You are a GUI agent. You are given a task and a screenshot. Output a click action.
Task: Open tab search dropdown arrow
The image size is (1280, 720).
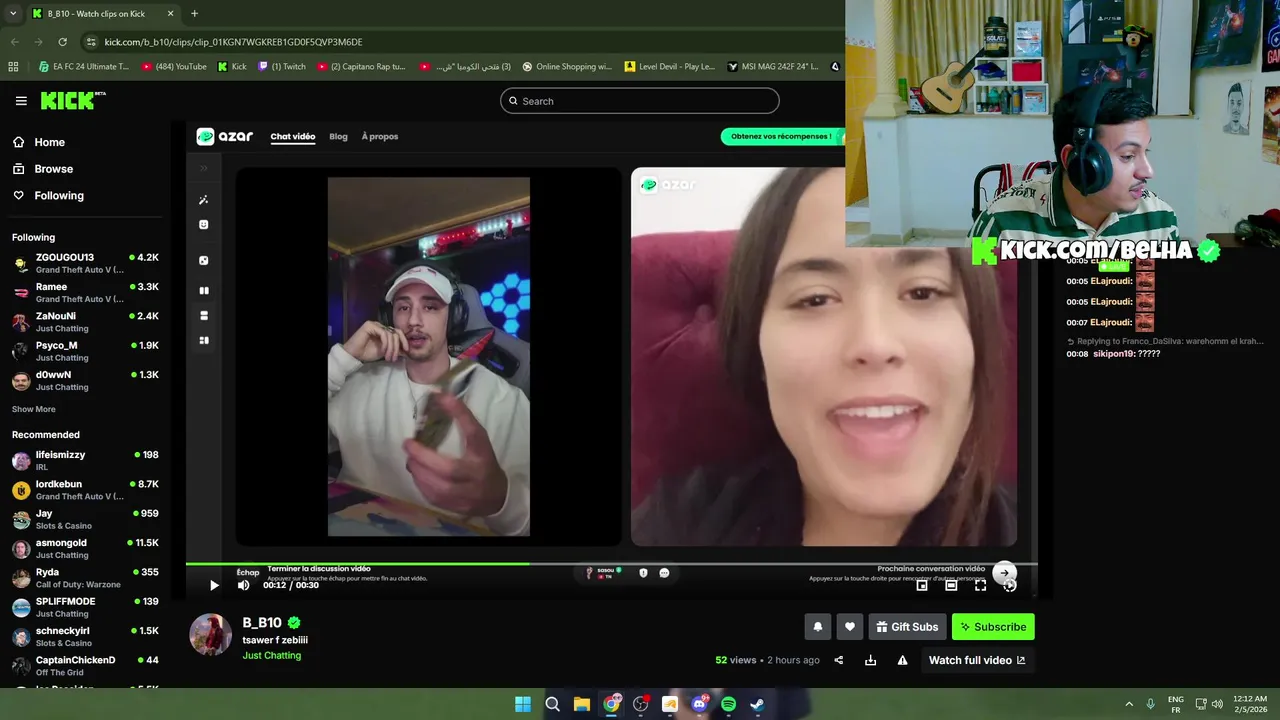pyautogui.click(x=13, y=14)
